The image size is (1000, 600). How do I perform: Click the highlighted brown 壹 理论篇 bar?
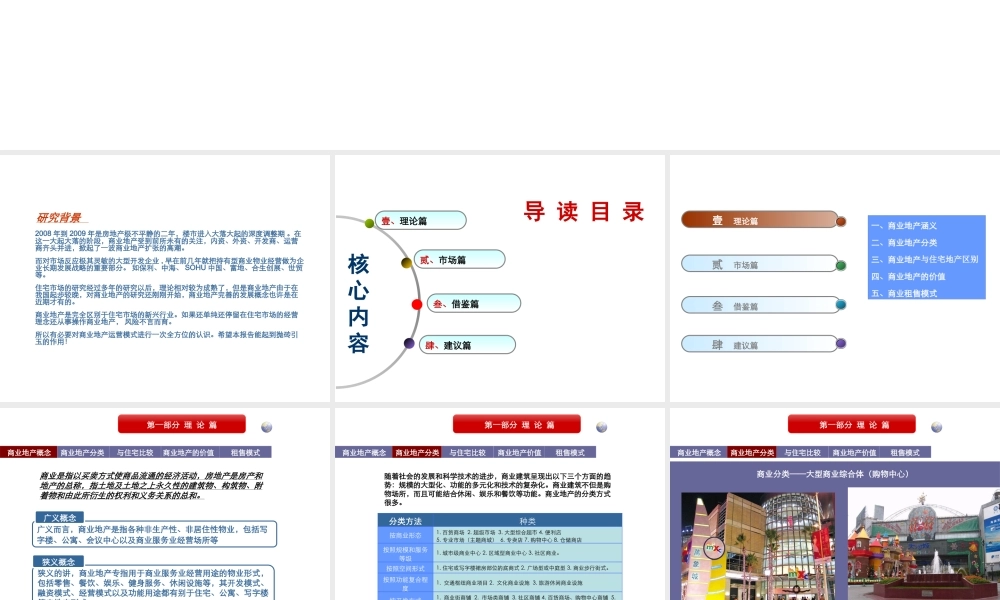pos(759,220)
